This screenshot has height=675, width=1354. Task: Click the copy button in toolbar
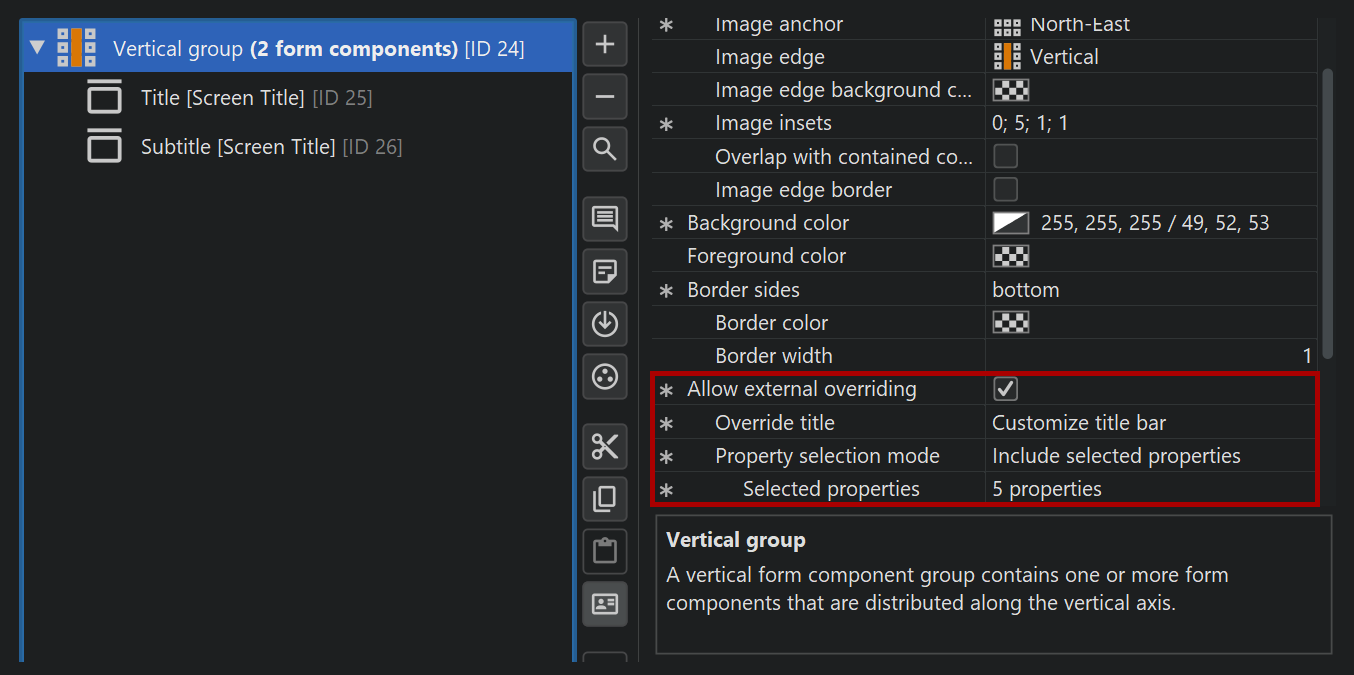(605, 498)
